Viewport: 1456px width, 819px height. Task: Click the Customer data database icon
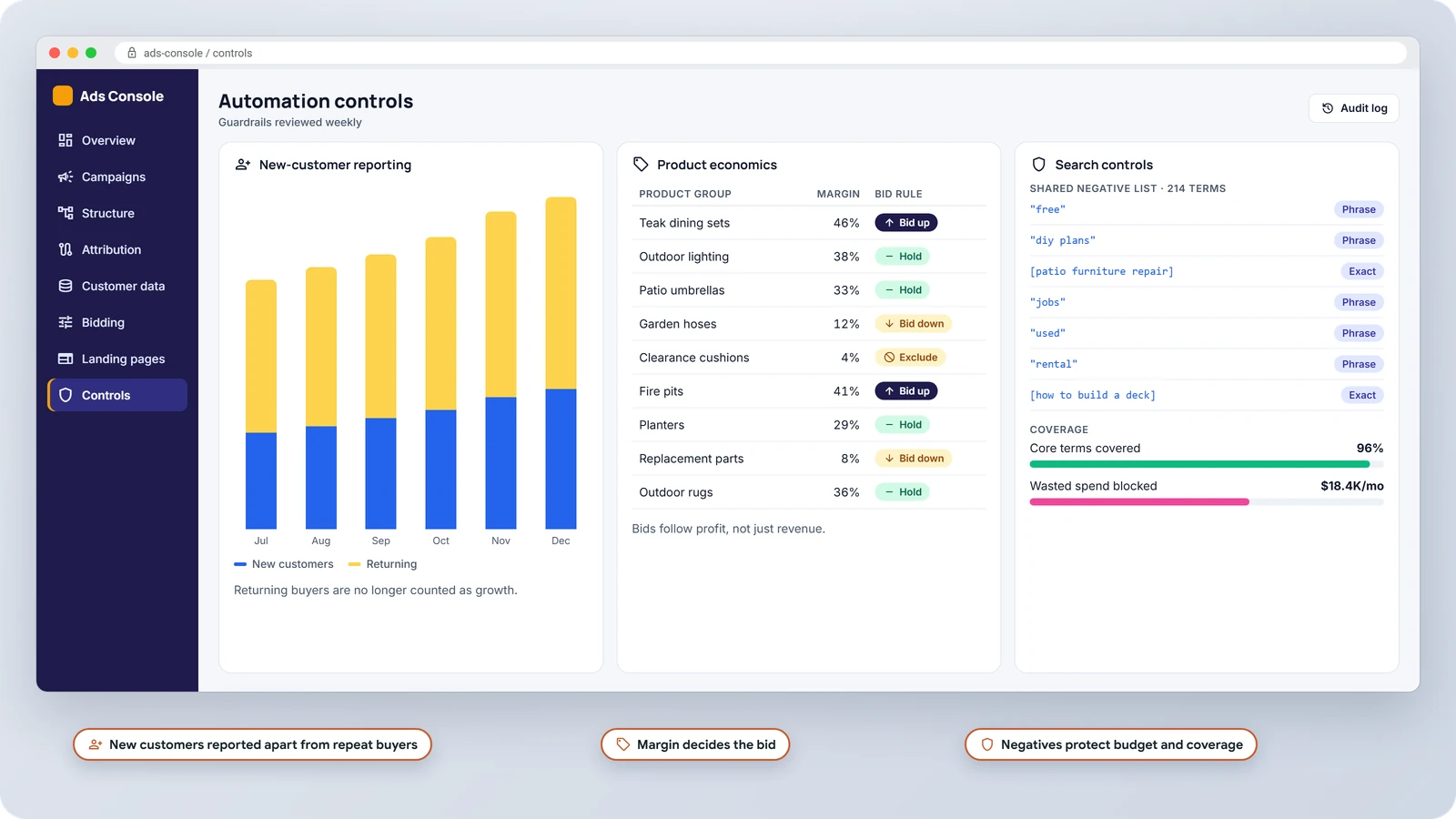(x=66, y=286)
